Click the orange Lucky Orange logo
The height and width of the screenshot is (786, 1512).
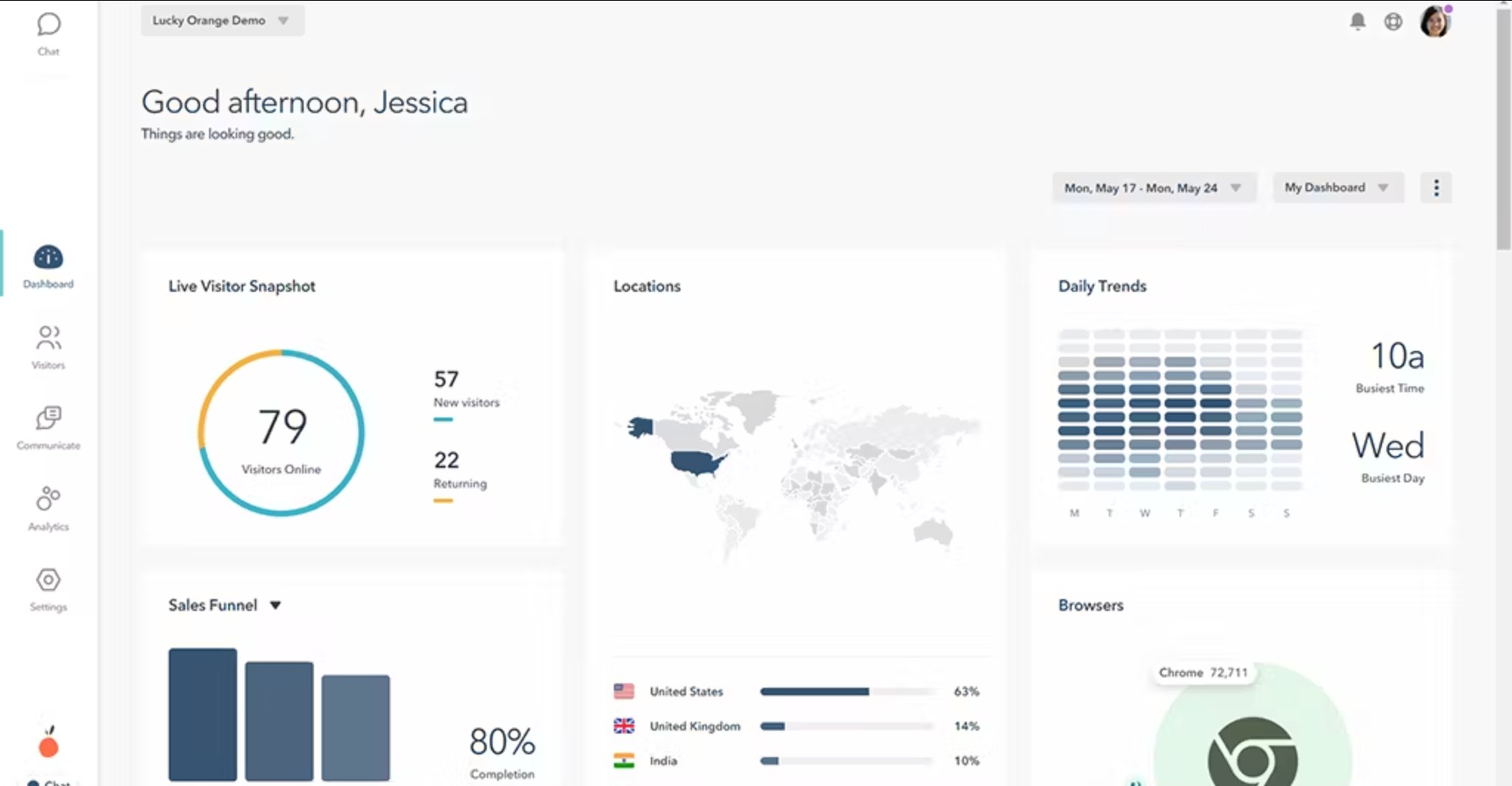(49, 745)
